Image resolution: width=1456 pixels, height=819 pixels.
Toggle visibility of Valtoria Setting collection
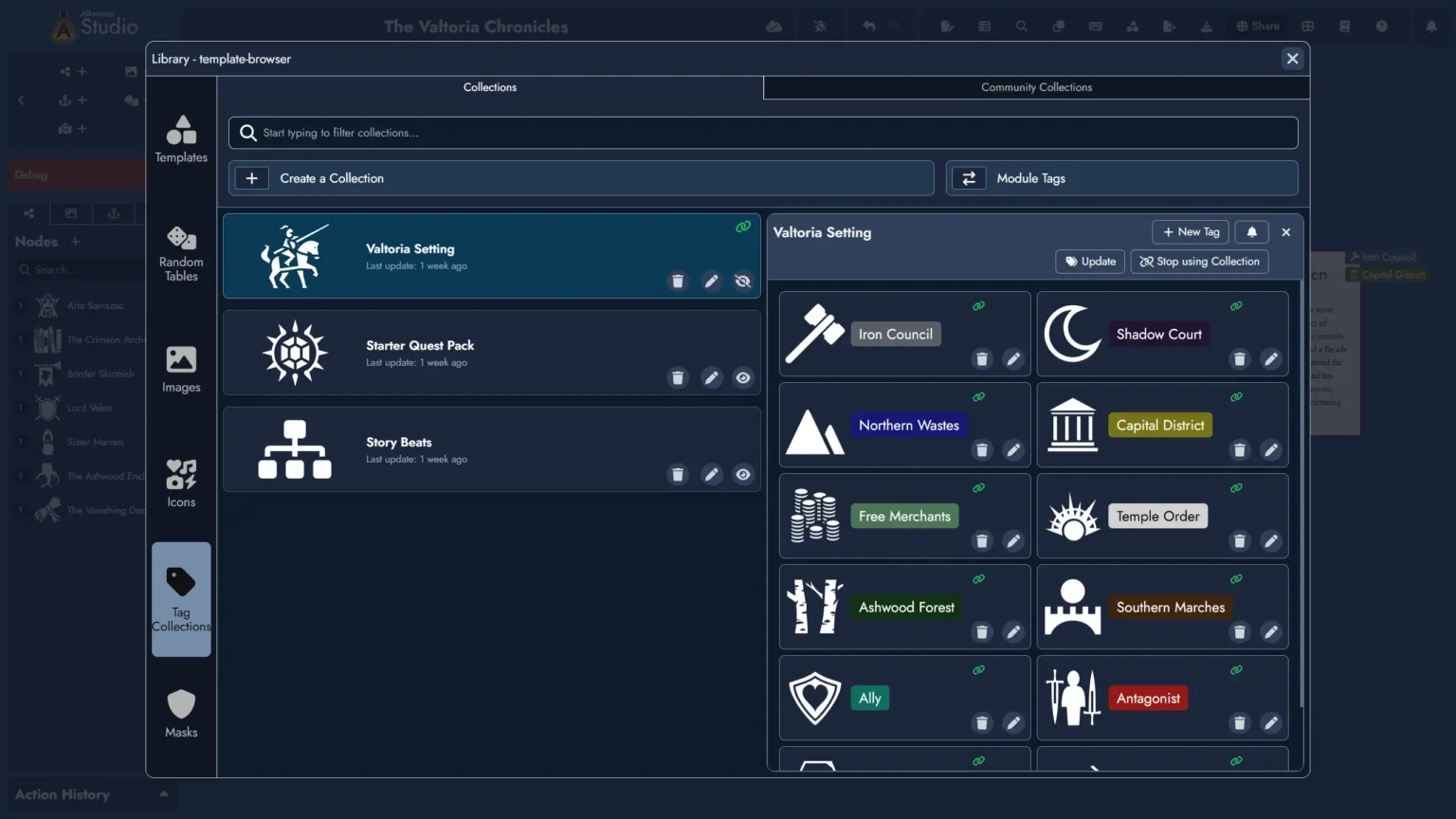743,282
